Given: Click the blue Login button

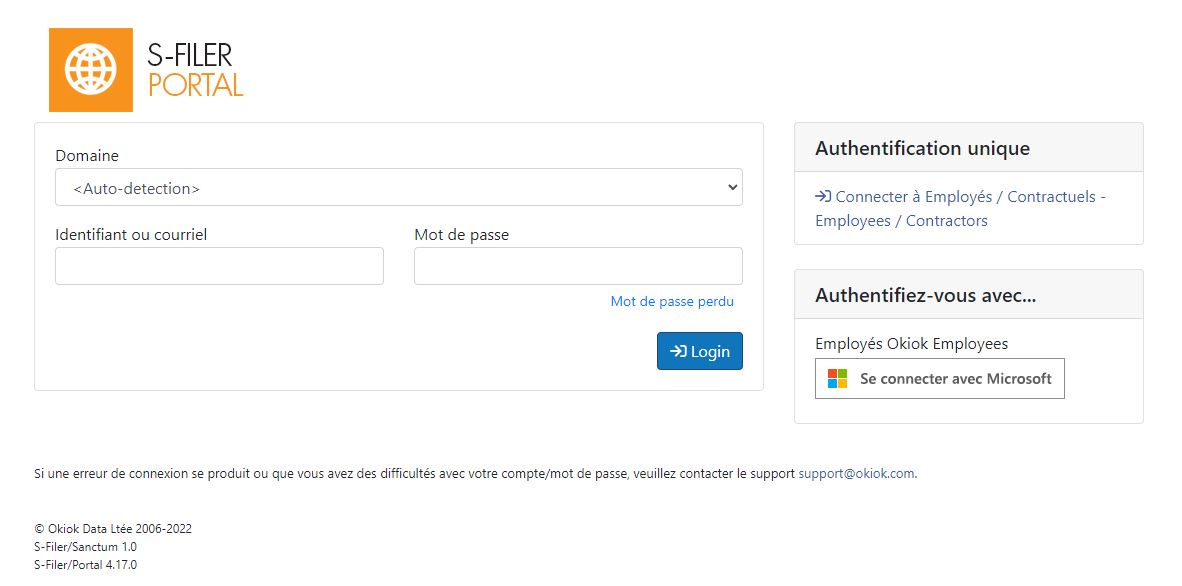Looking at the screenshot, I should pyautogui.click(x=700, y=351).
